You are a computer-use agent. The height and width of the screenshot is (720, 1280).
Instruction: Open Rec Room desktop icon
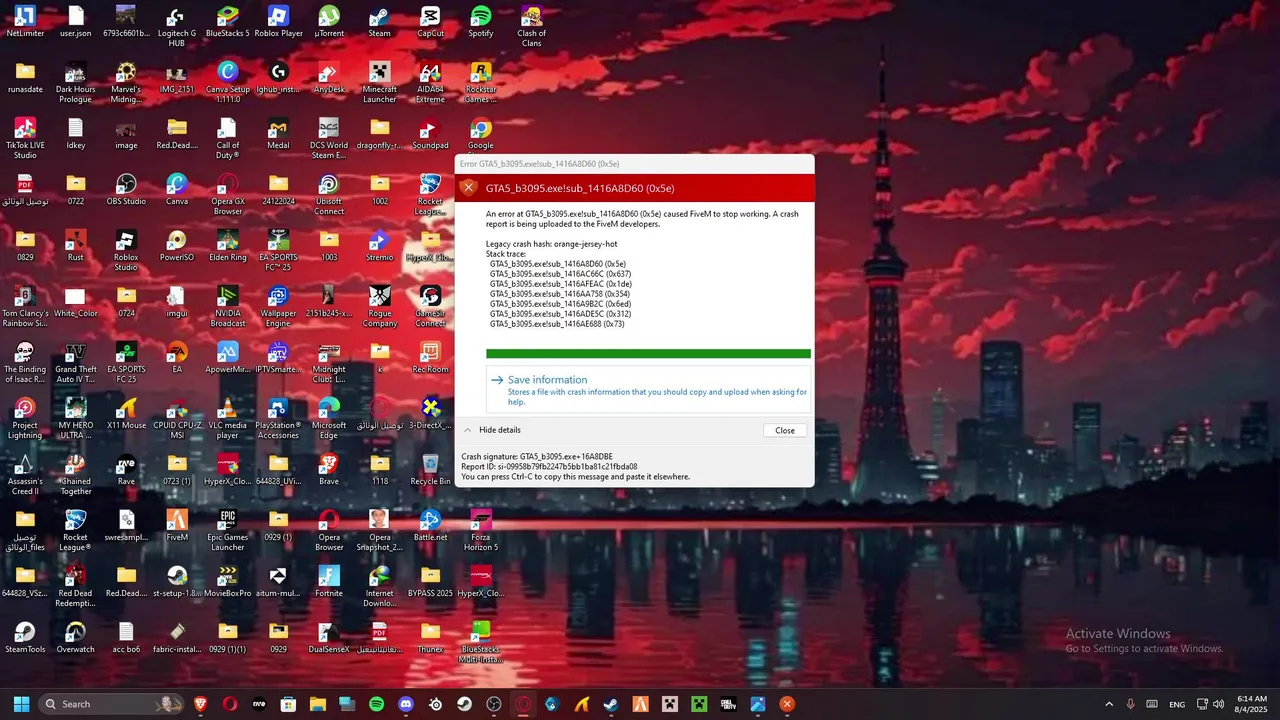(430, 357)
